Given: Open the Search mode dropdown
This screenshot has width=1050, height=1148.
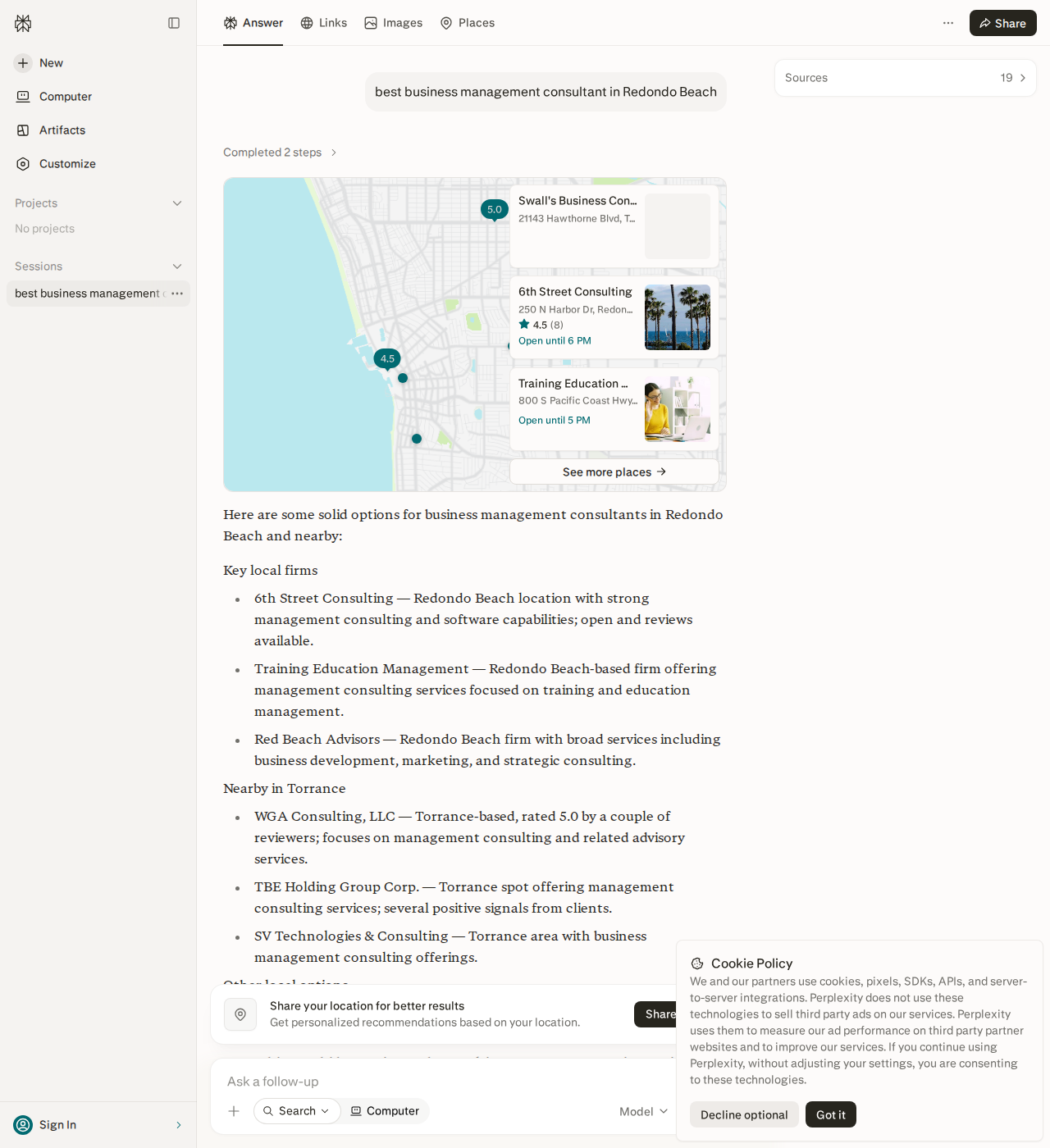Looking at the screenshot, I should [297, 1111].
